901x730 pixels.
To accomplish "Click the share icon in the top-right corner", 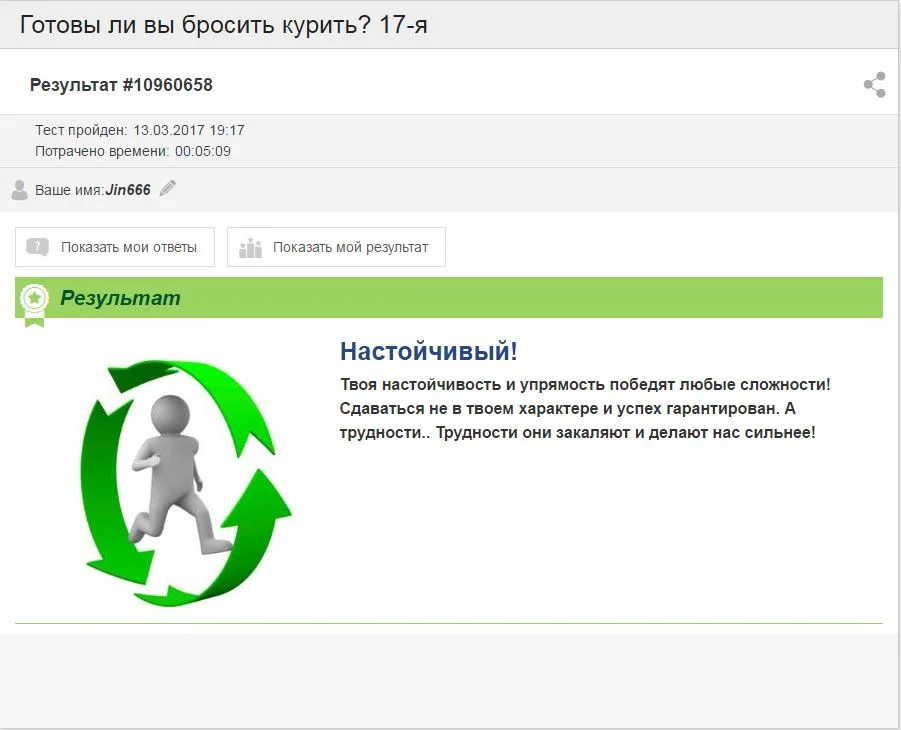I will point(875,84).
